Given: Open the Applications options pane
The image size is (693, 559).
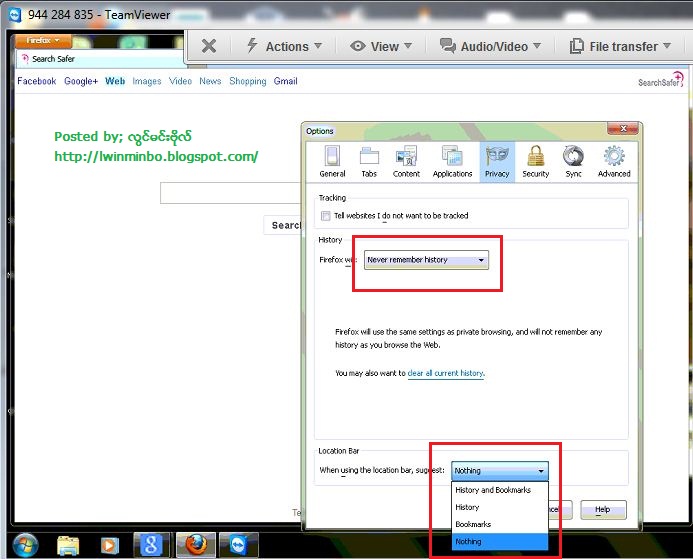Looking at the screenshot, I should coord(452,162).
